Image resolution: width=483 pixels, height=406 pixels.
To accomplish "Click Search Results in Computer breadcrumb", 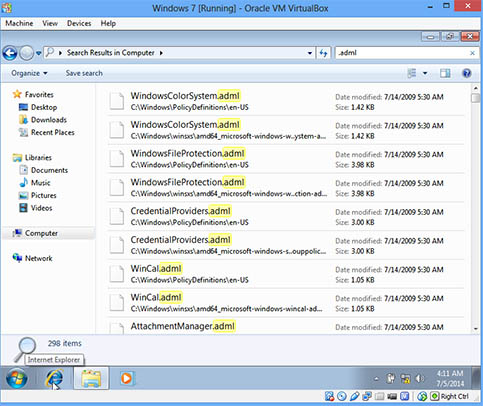I will [x=111, y=53].
